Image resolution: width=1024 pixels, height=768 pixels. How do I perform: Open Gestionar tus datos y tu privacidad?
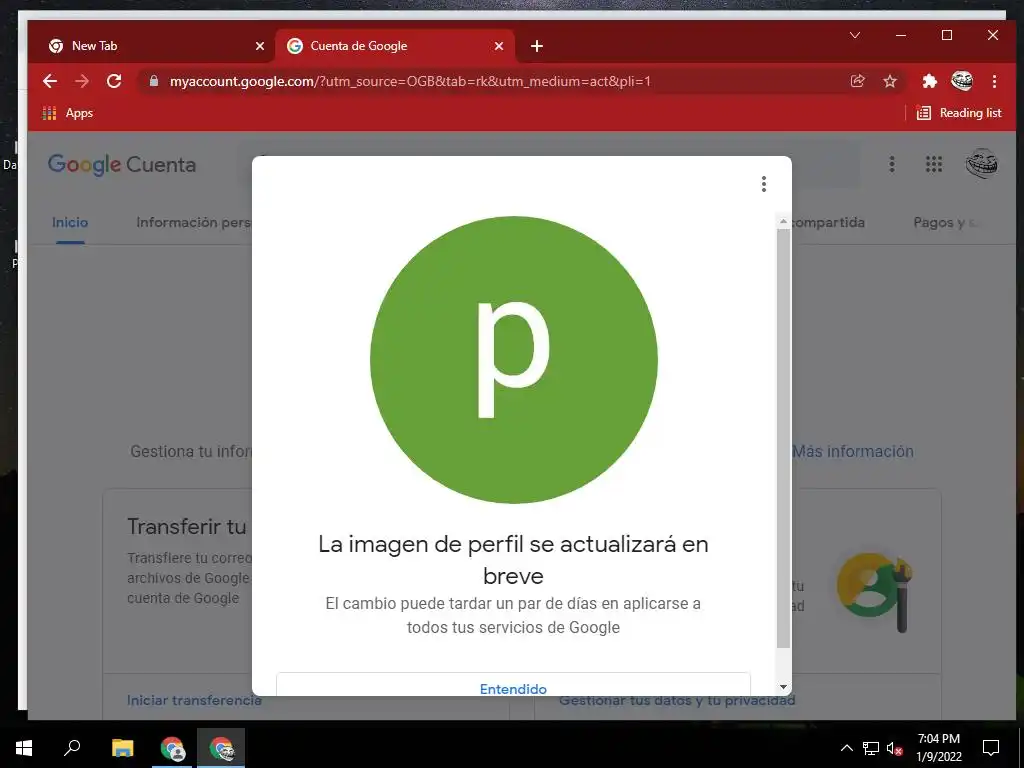pyautogui.click(x=677, y=701)
